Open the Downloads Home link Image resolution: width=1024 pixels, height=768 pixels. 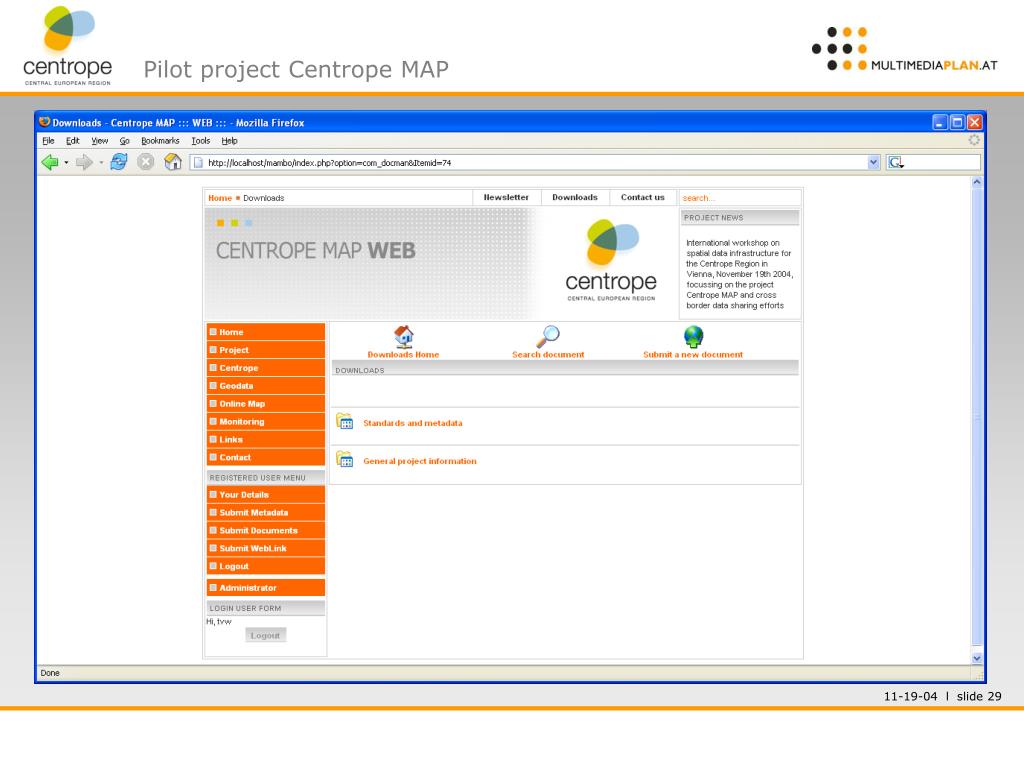click(403, 355)
